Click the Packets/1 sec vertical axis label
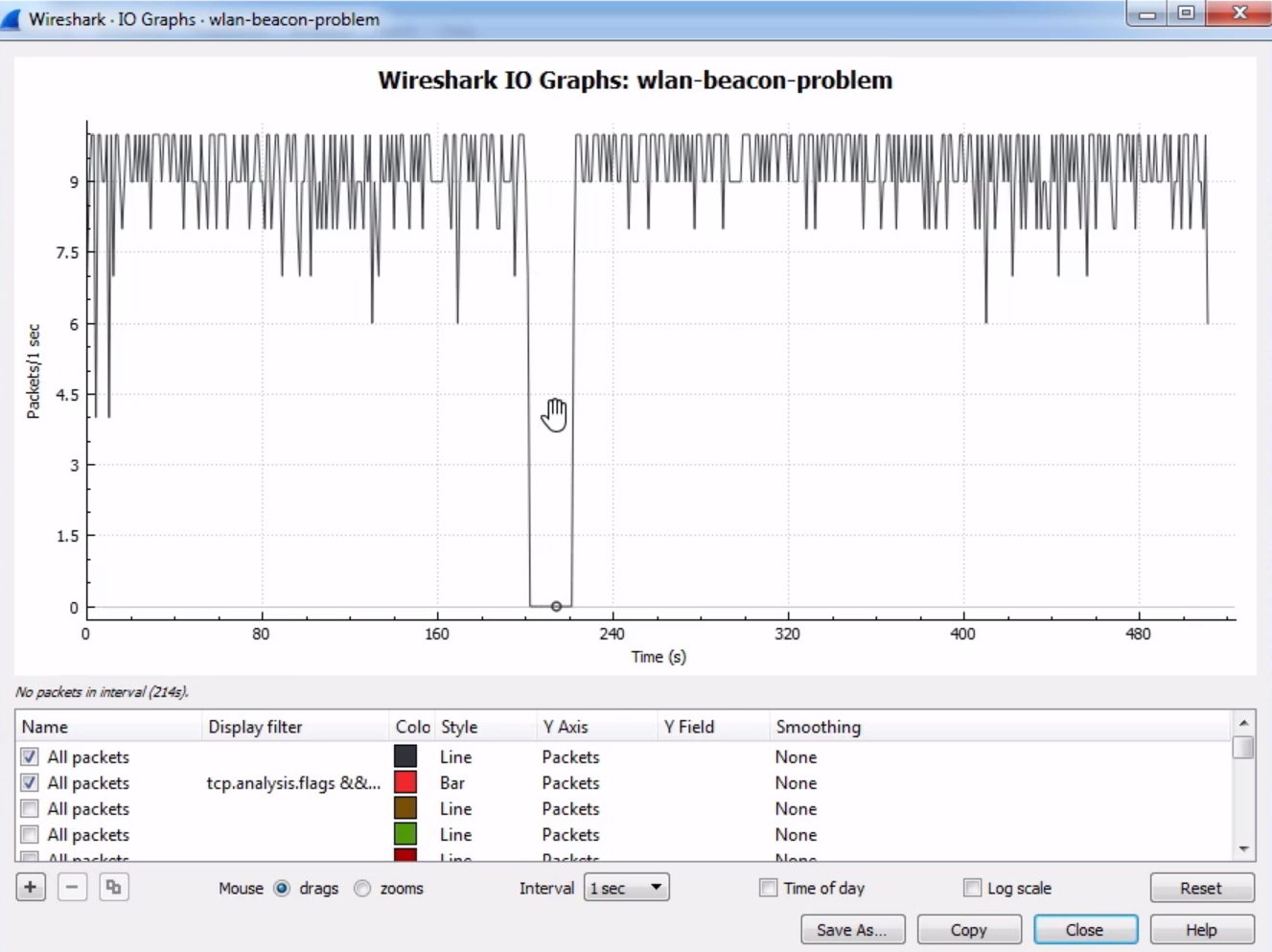 tap(34, 372)
